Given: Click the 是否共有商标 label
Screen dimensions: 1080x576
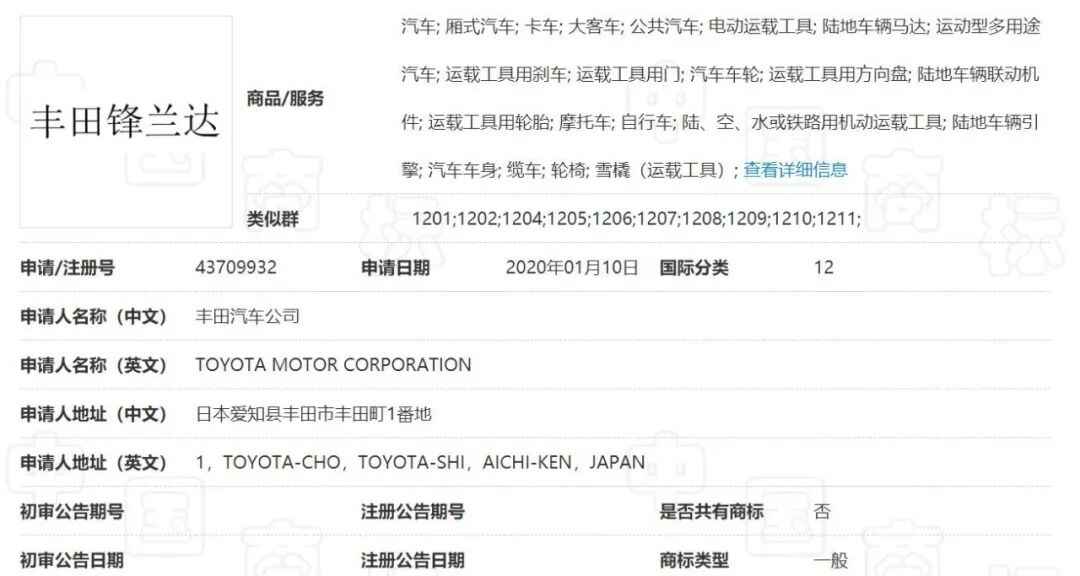Looking at the screenshot, I should click(712, 511).
